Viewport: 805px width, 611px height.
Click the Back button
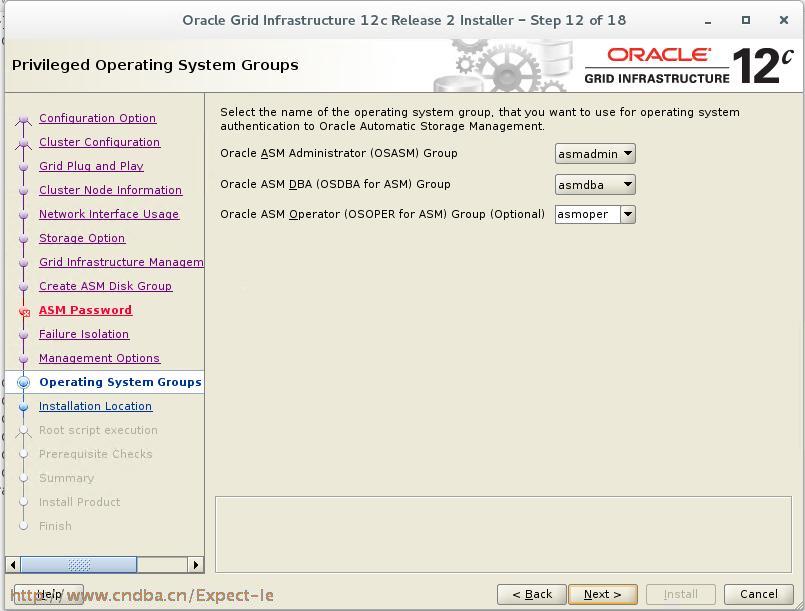pyautogui.click(x=532, y=595)
